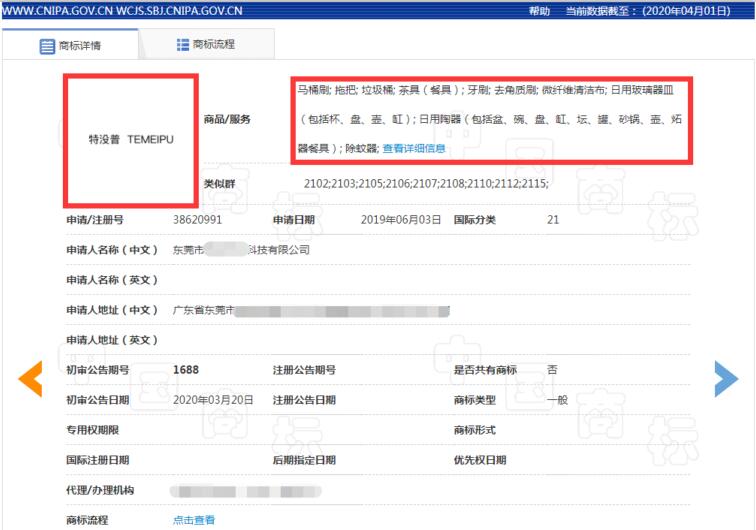The width and height of the screenshot is (756, 530).
Task: Select applicant name 东莞市...科技有限公司
Action: coord(241,250)
